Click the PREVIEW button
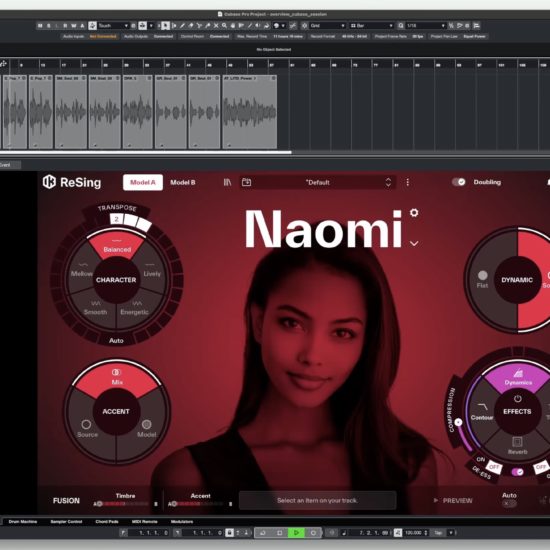This screenshot has width=550, height=550. tap(453, 501)
